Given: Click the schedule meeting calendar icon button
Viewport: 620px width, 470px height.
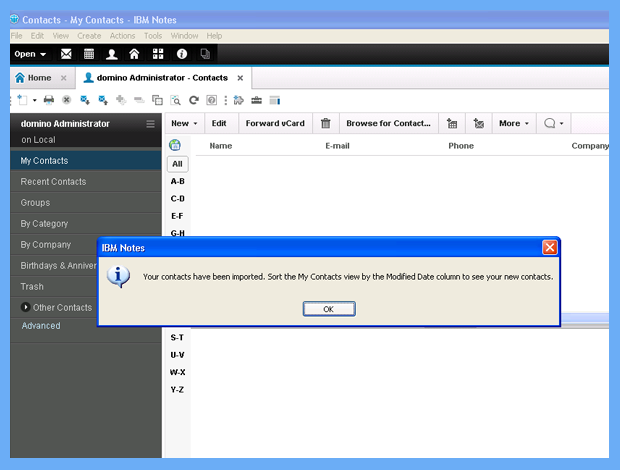Looking at the screenshot, I should click(452, 123).
